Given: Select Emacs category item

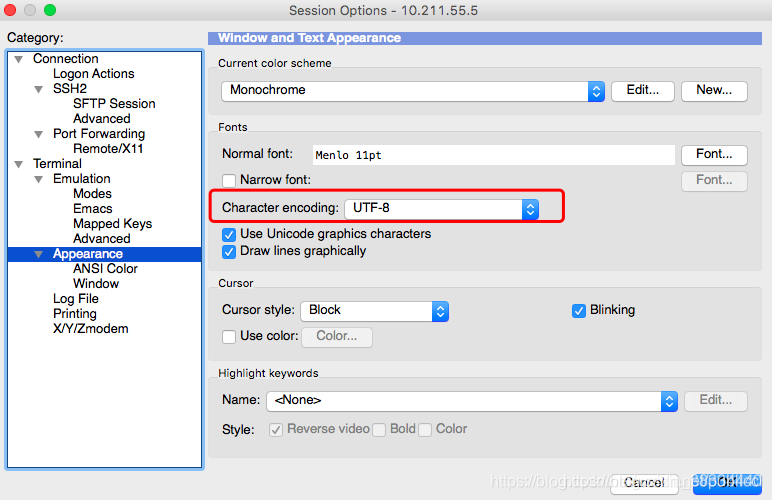Looking at the screenshot, I should (93, 209).
